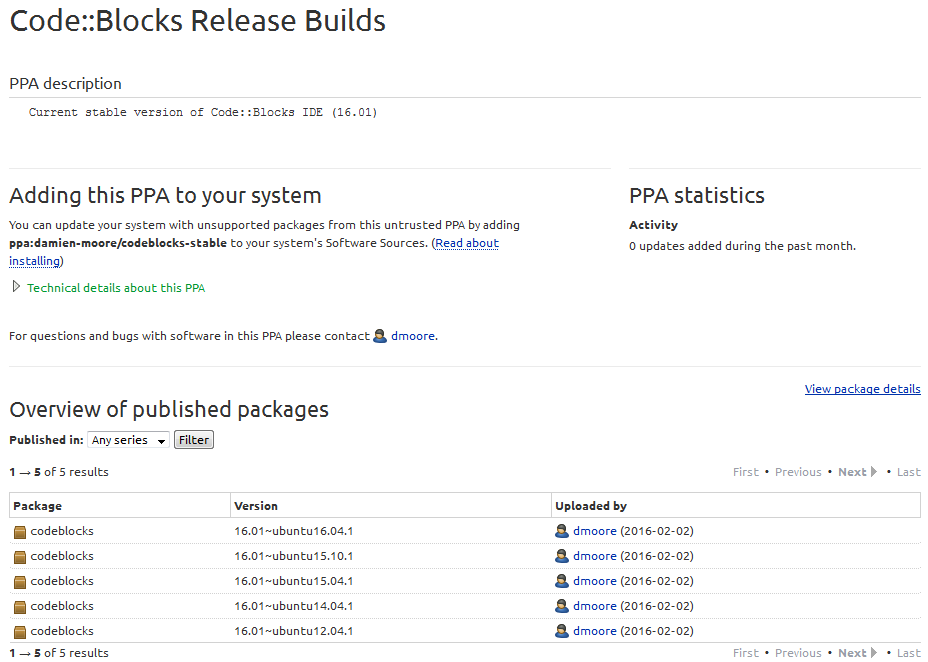
Task: Click the Previous pagination label above the table
Action: click(x=798, y=472)
